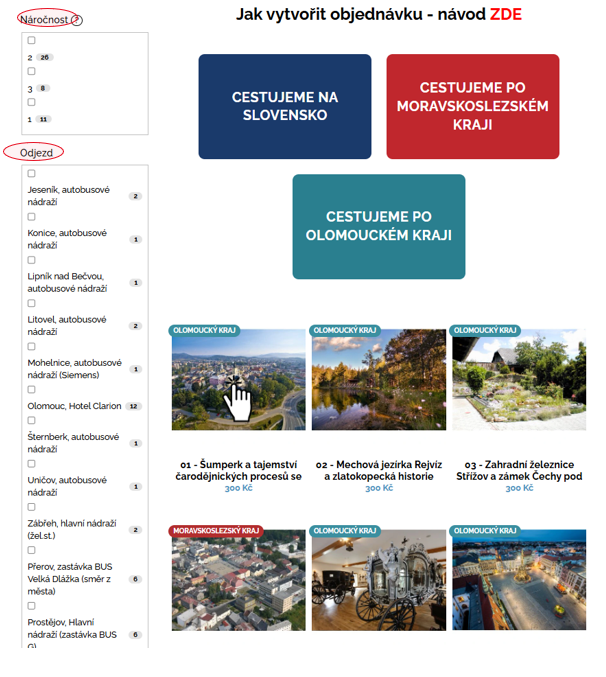Click the count badge 26 for difficulty 2
Viewport: 606px width, 677px height.
click(x=45, y=58)
